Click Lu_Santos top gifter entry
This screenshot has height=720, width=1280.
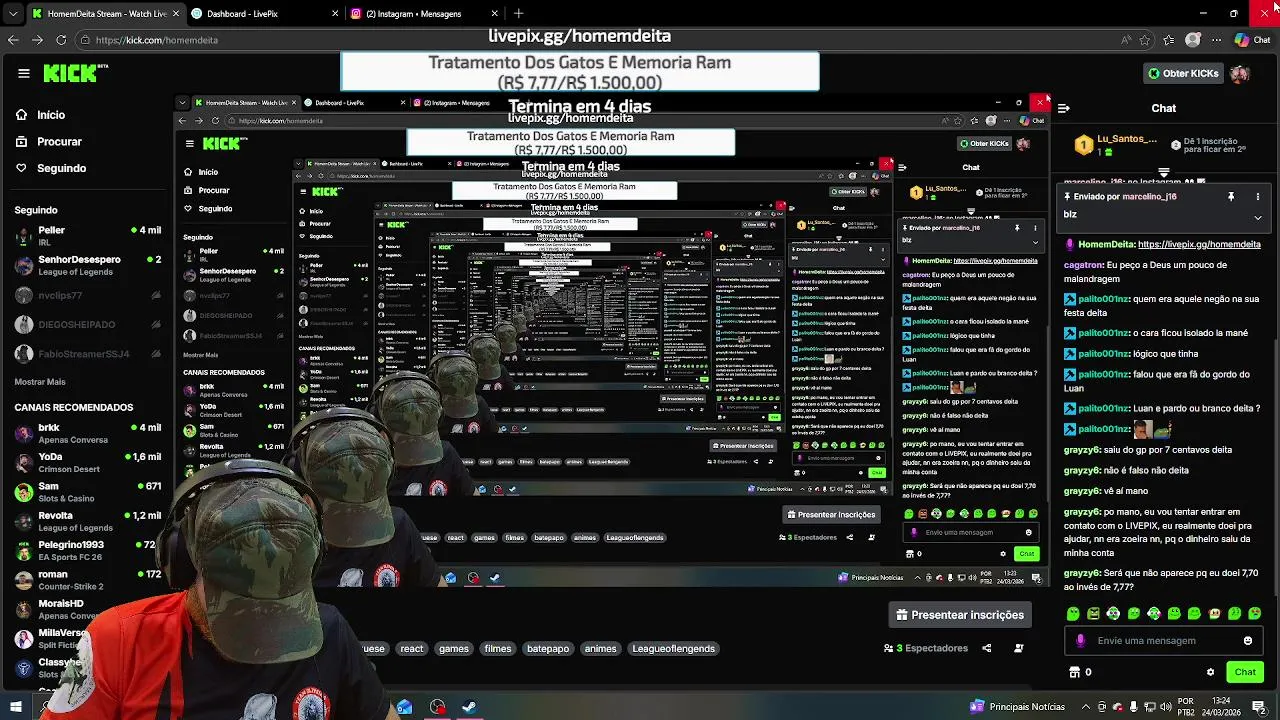click(1116, 145)
